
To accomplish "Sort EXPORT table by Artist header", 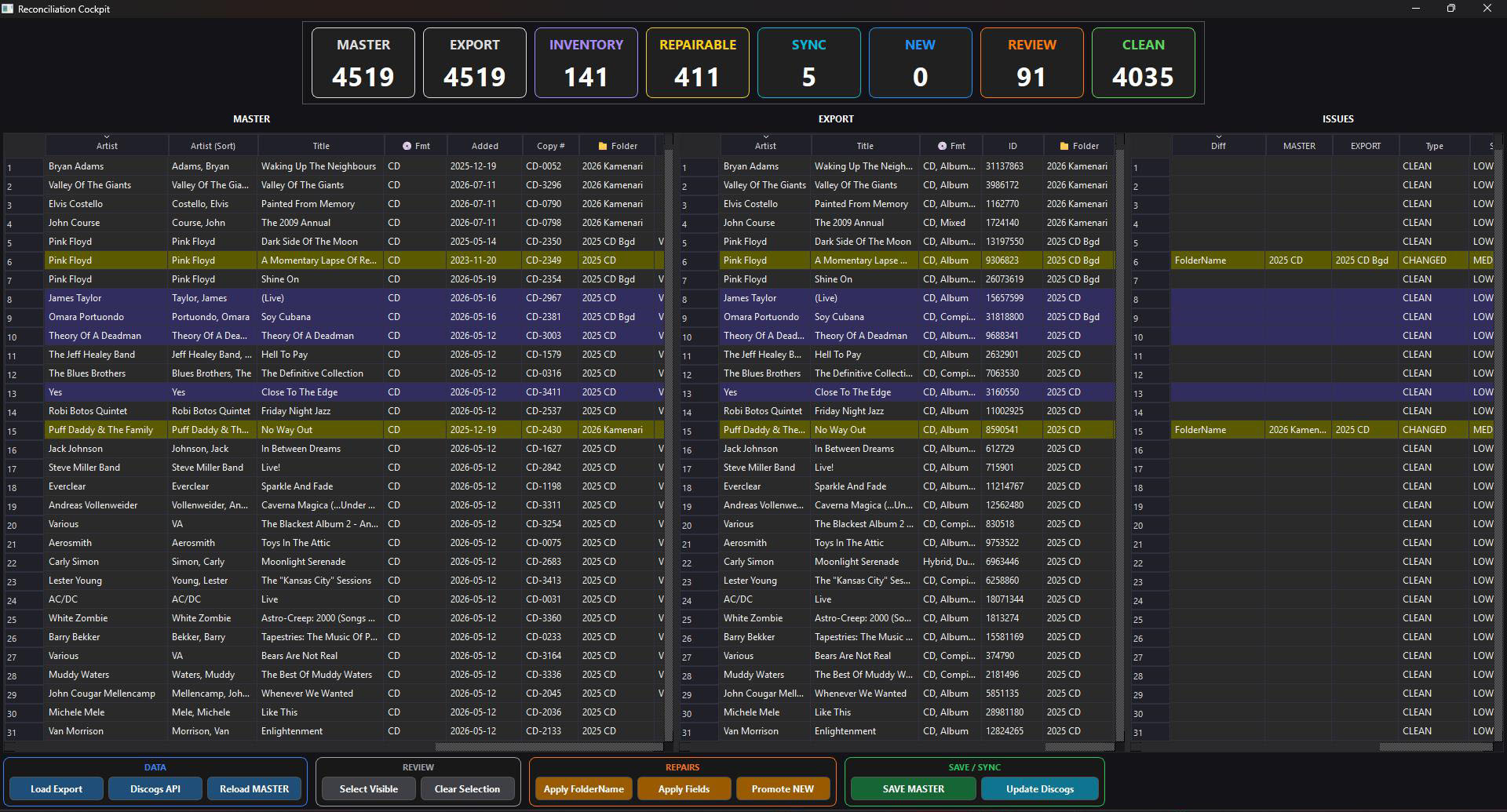I will coord(765,146).
